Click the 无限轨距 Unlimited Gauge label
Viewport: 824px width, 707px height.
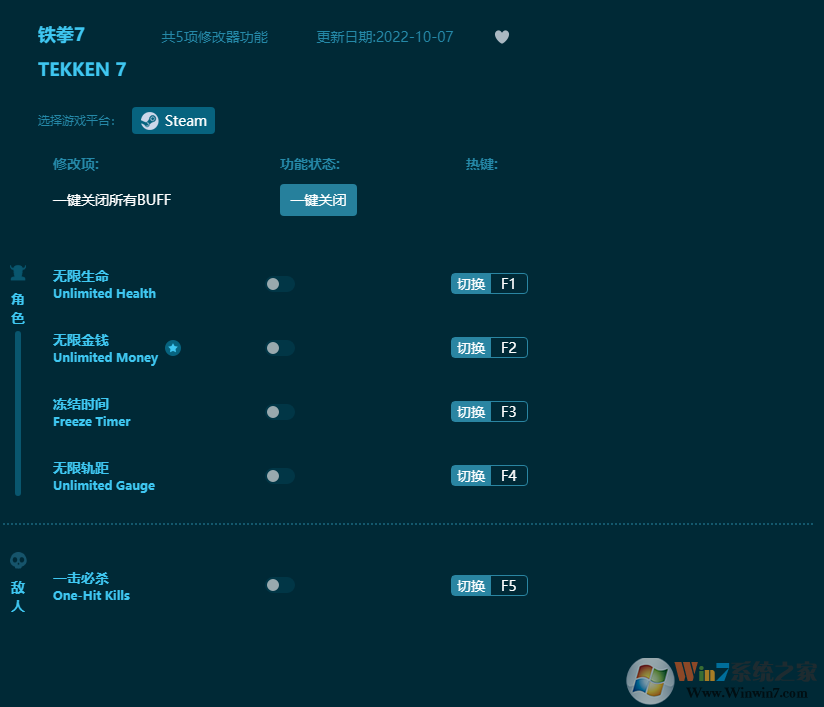point(104,477)
